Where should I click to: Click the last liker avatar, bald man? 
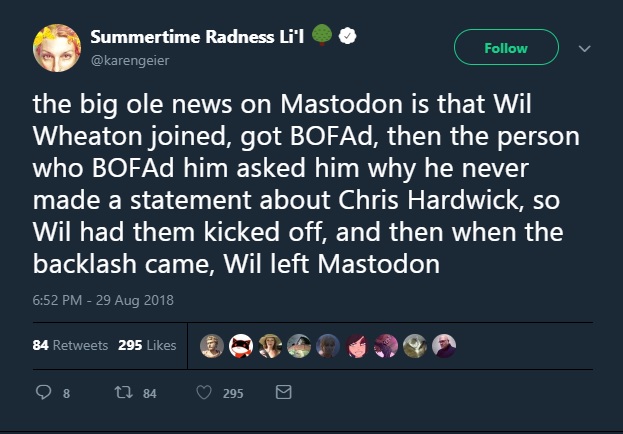point(444,346)
